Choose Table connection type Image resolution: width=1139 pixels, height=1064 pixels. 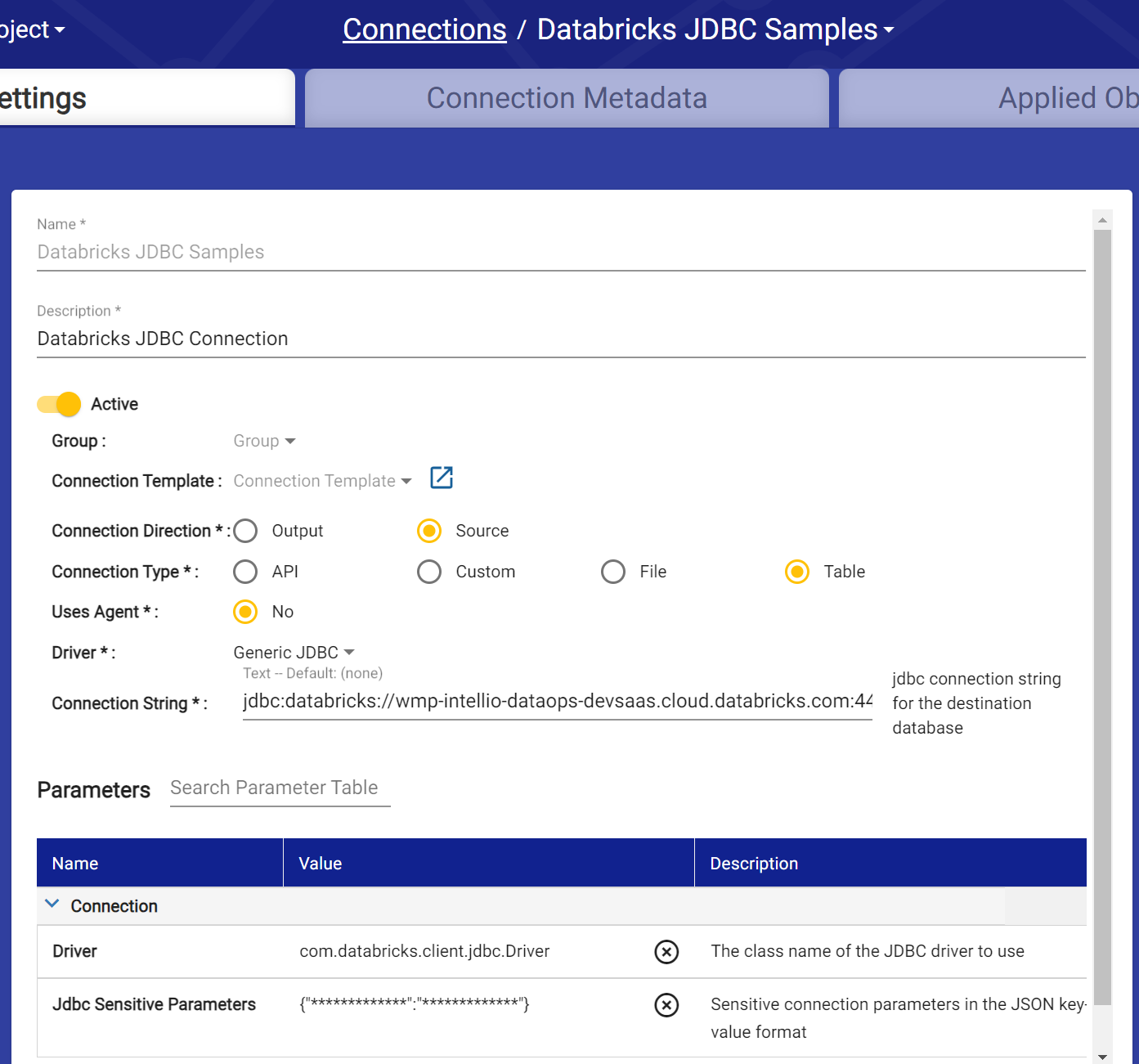[x=797, y=572]
